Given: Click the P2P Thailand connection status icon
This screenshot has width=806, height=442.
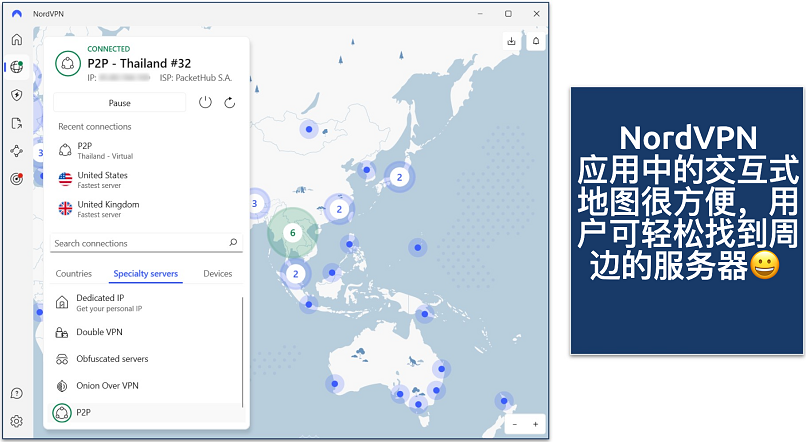Looking at the screenshot, I should (x=68, y=64).
